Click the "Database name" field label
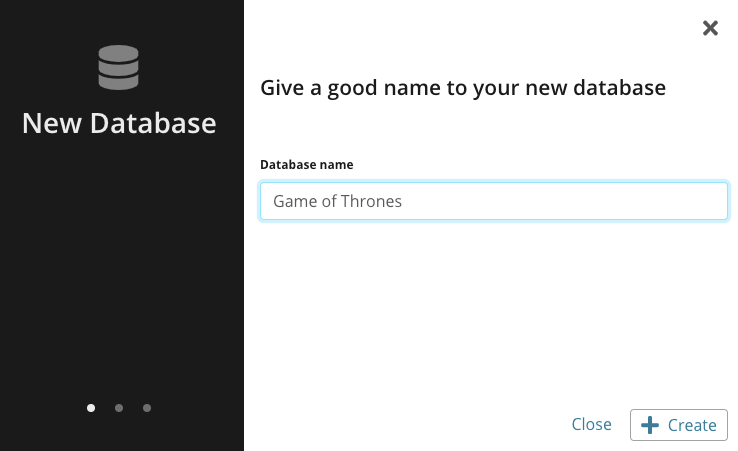 tap(306, 165)
